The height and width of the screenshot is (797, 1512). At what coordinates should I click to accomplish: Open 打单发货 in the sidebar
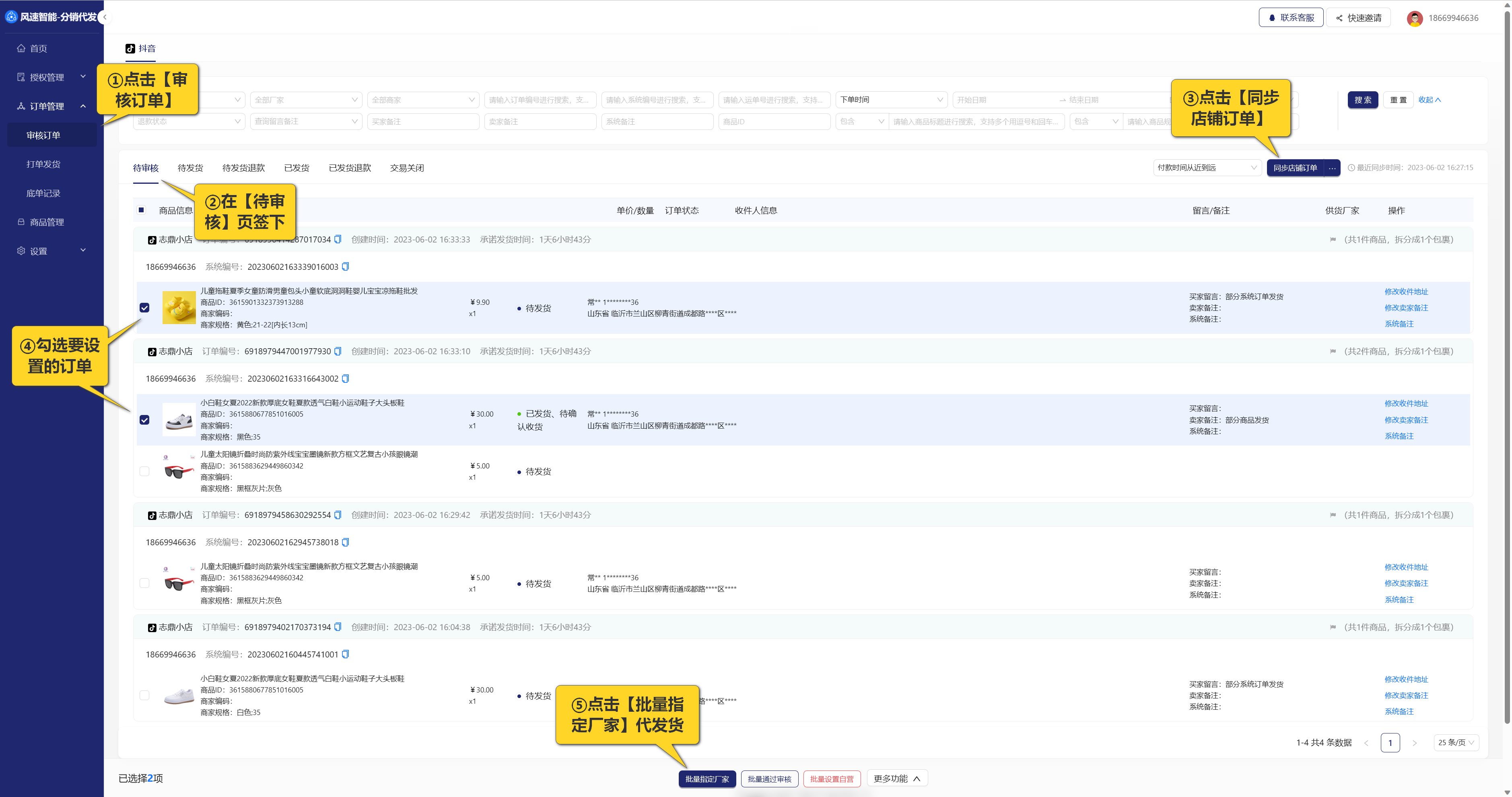pyautogui.click(x=43, y=164)
